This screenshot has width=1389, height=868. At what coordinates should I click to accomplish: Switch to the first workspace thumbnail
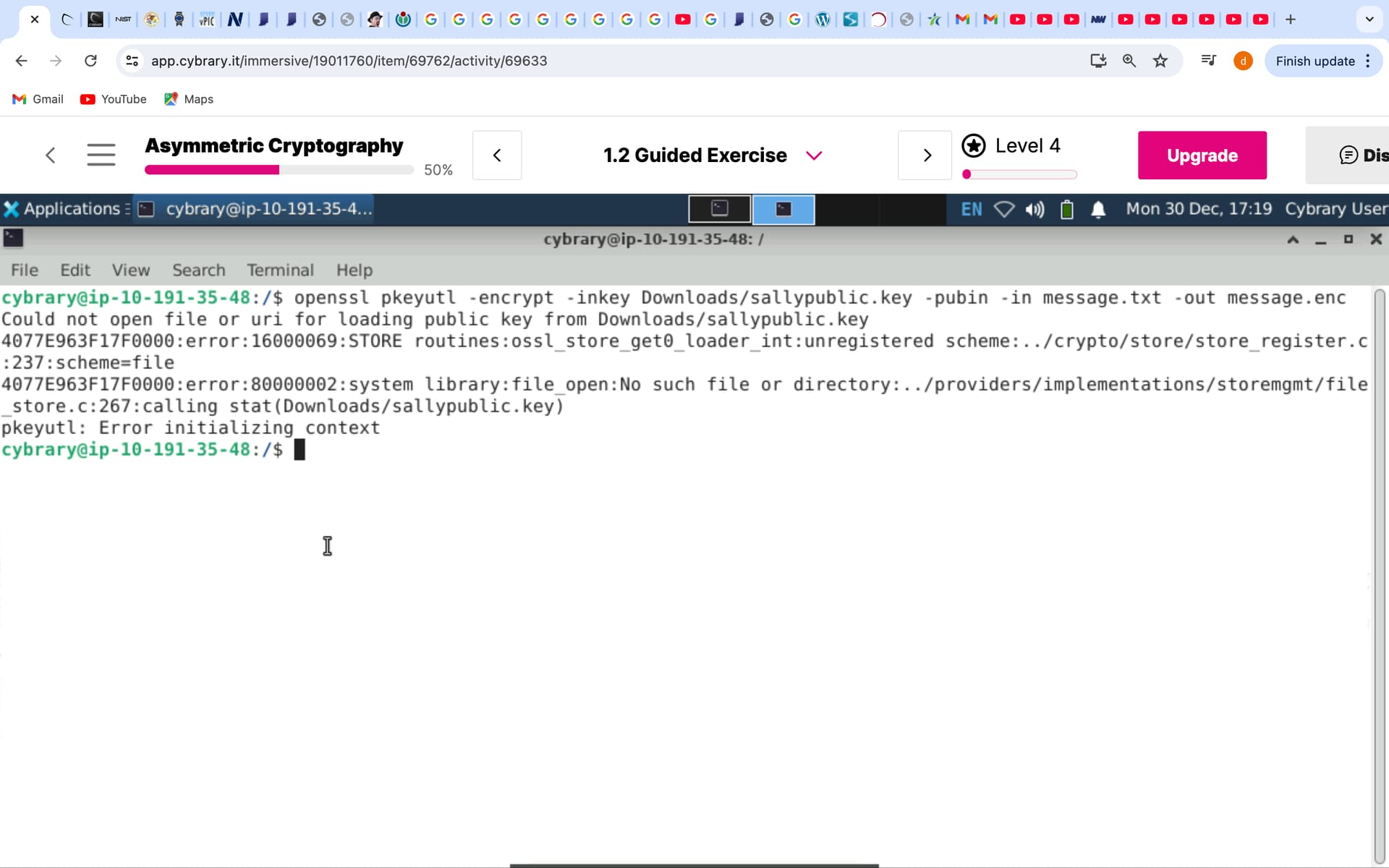click(x=719, y=209)
